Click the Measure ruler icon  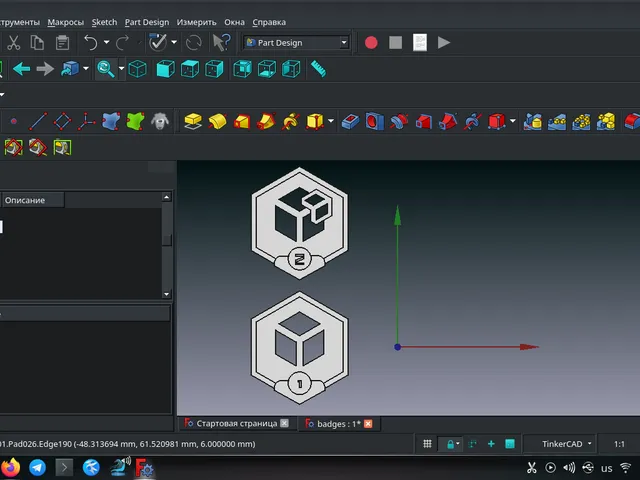318,69
